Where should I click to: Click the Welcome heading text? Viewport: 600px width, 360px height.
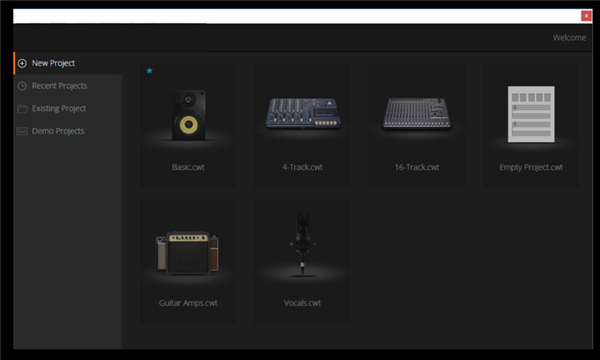569,37
